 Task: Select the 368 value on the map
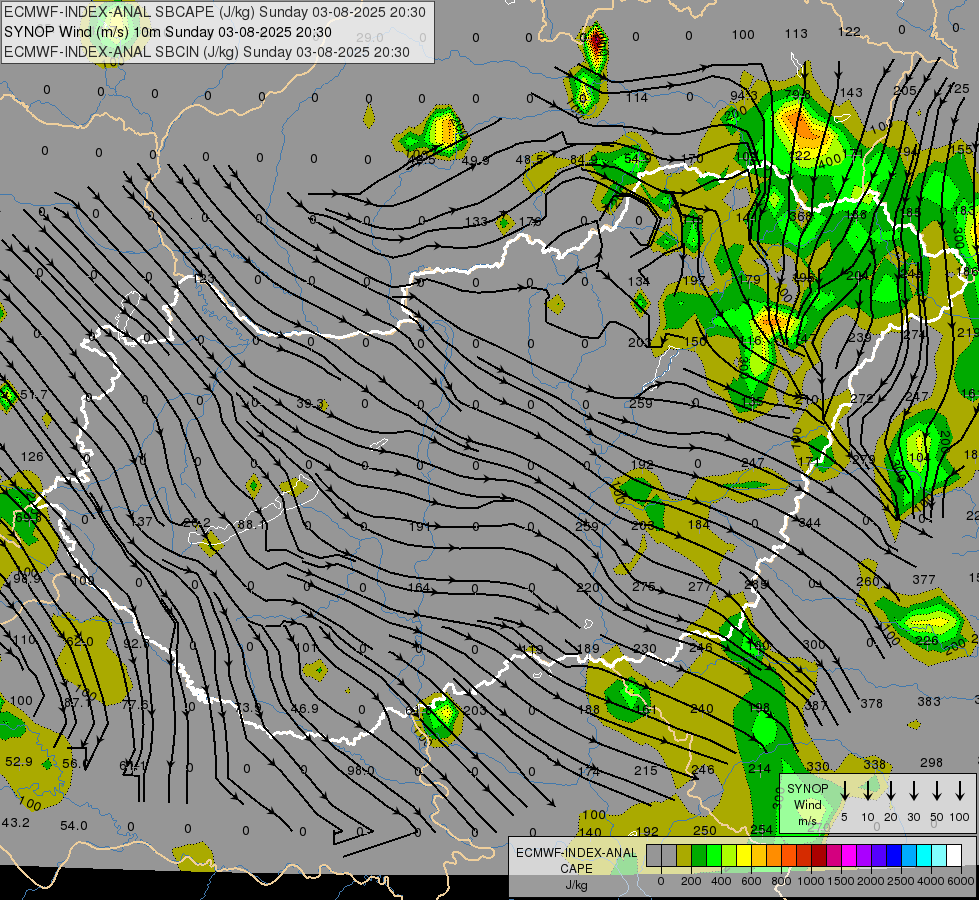click(x=800, y=216)
